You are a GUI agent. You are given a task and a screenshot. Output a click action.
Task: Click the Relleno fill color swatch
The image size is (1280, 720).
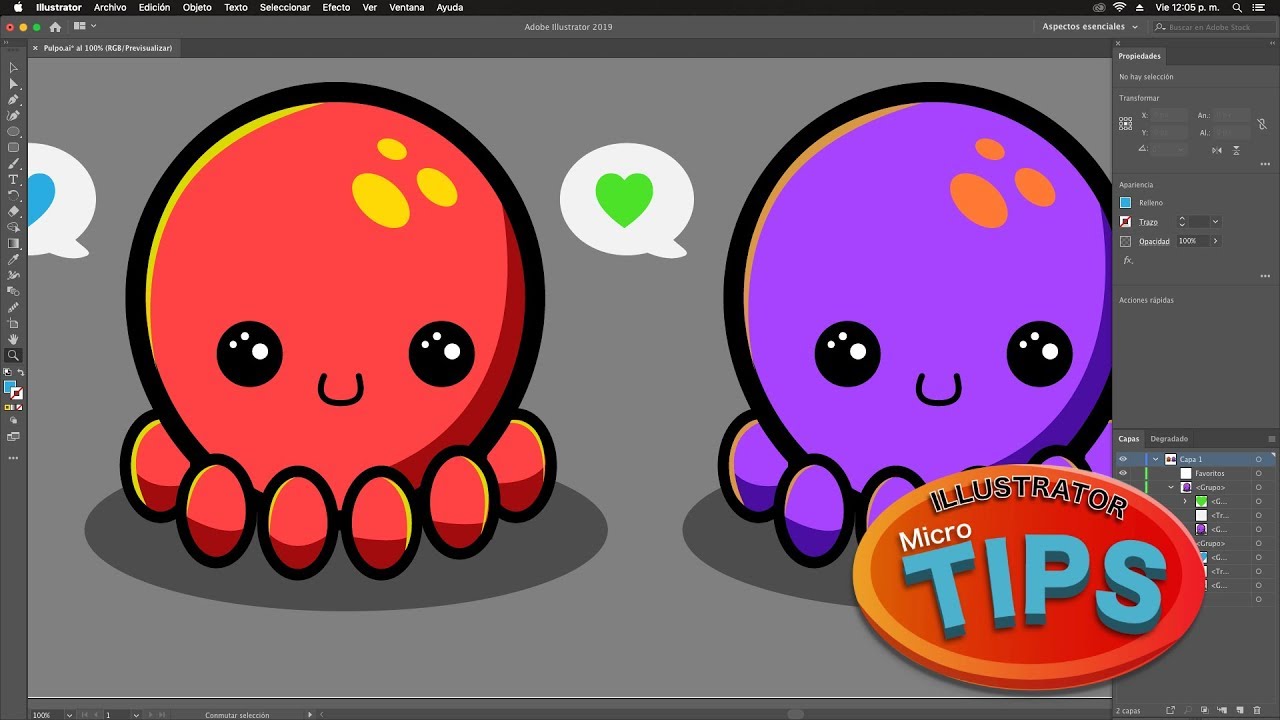click(x=1126, y=203)
